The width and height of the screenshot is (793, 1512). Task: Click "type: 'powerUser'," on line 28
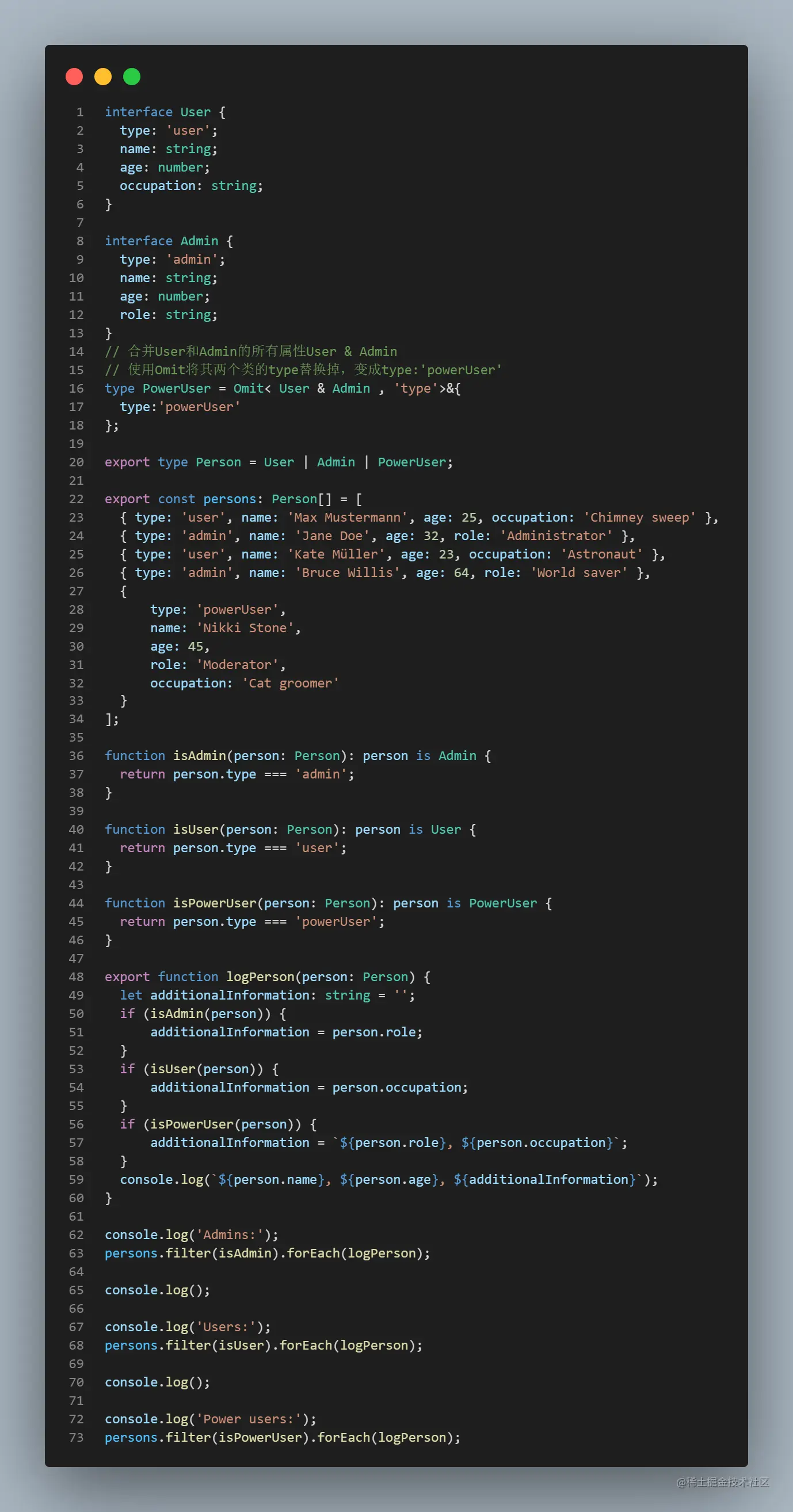(218, 609)
